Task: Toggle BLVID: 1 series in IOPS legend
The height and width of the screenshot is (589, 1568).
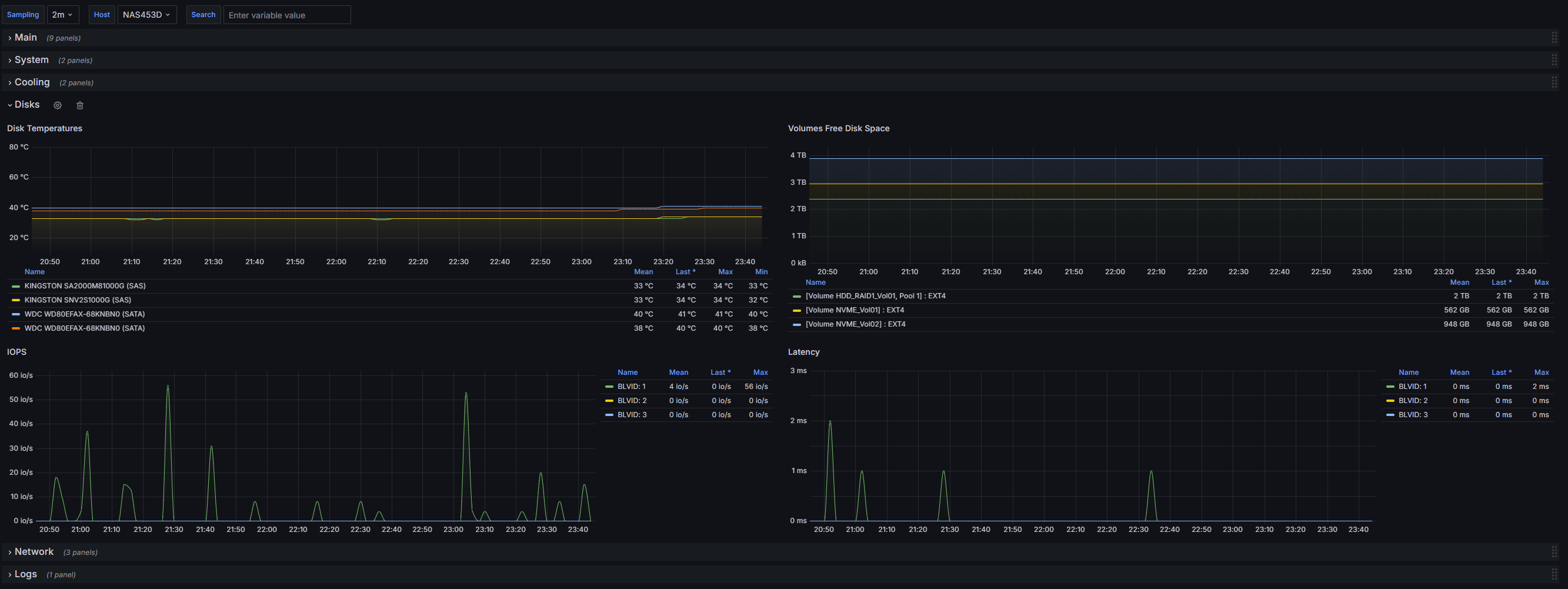Action: [x=631, y=387]
